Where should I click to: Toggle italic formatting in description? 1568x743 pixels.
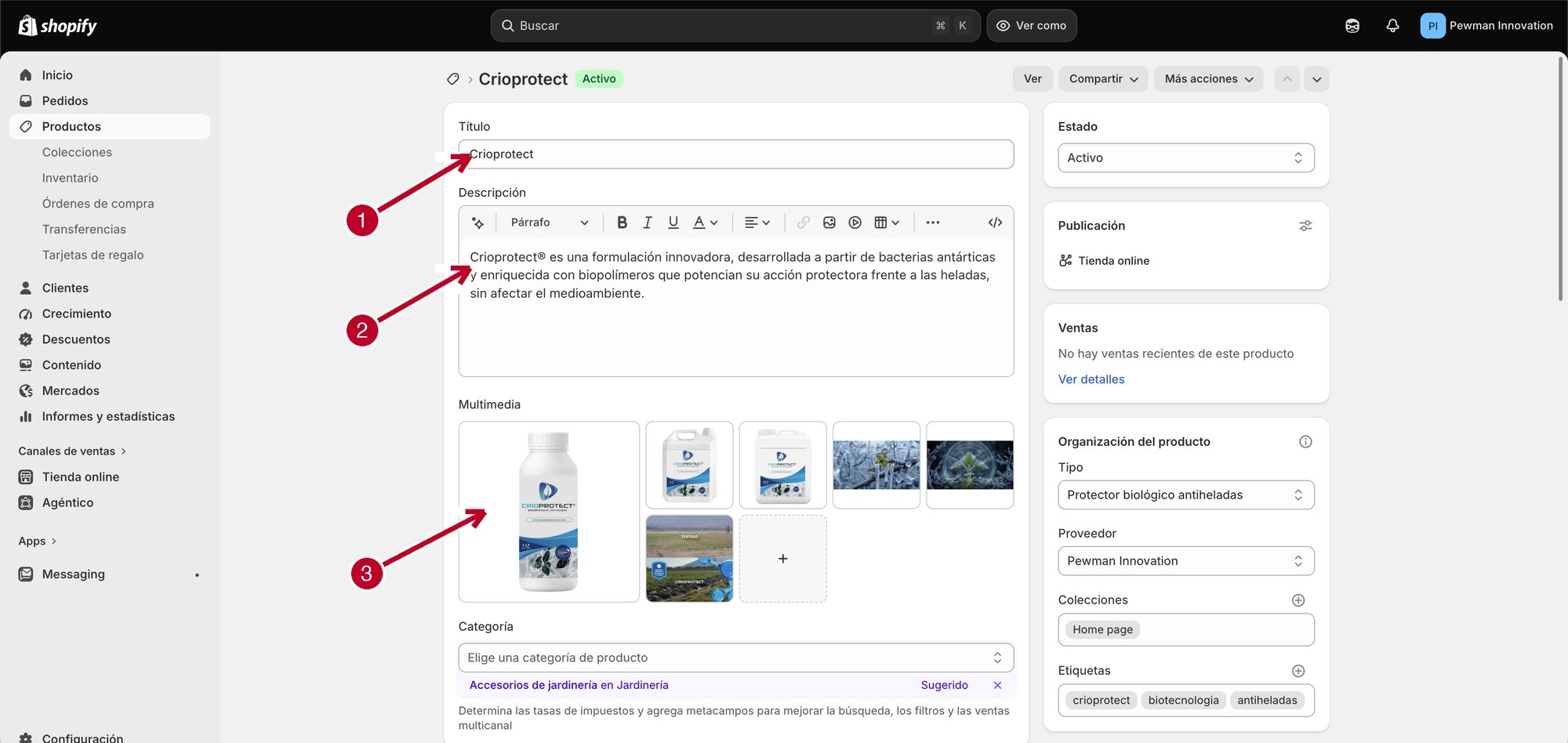click(648, 223)
